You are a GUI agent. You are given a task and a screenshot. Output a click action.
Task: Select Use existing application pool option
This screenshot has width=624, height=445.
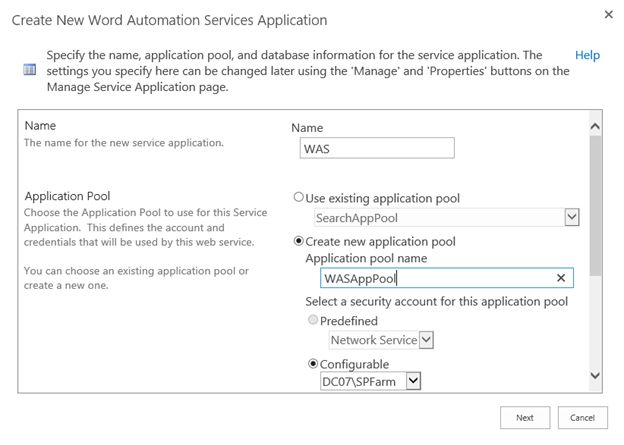point(298,198)
